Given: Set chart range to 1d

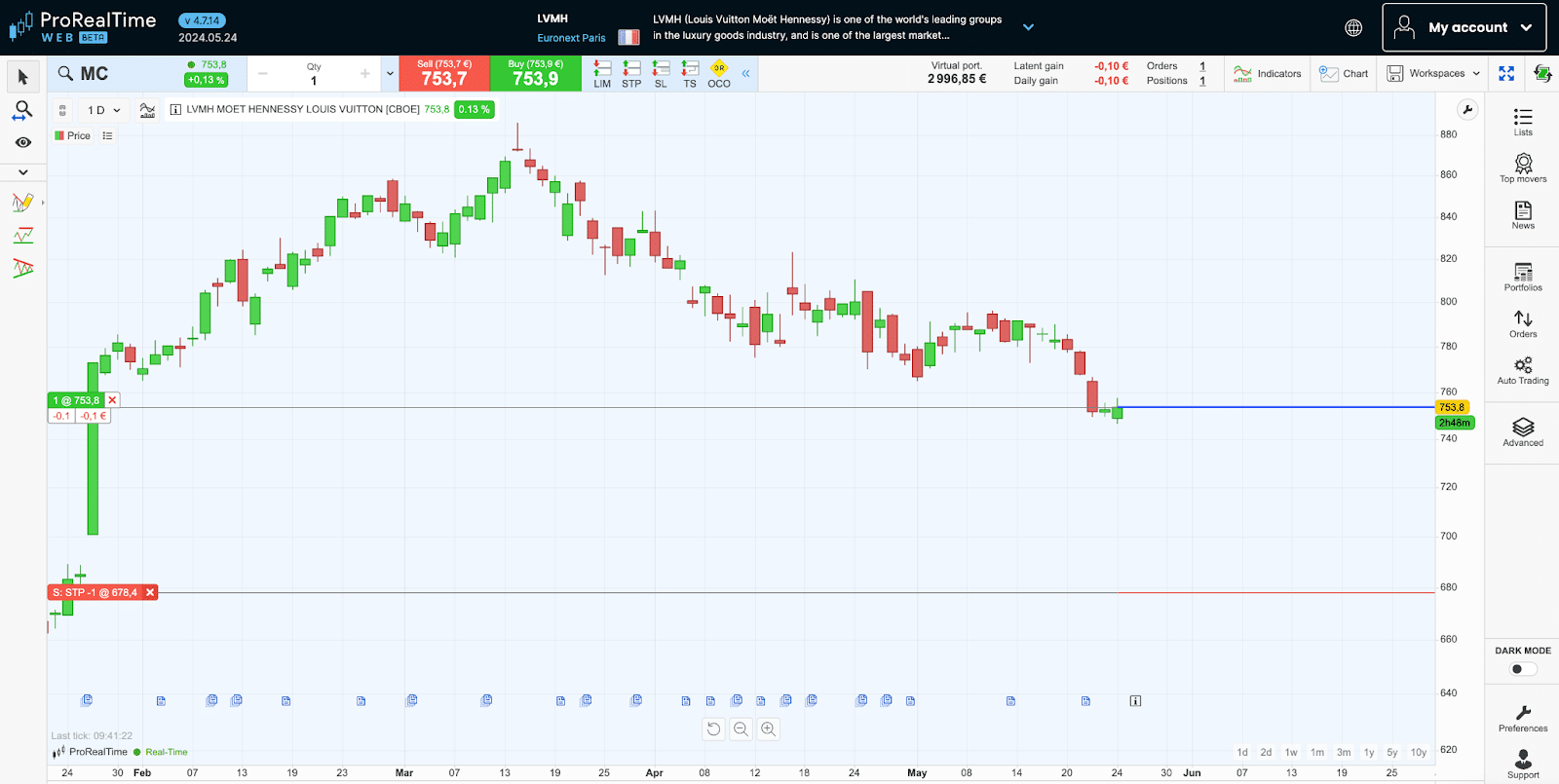Looking at the screenshot, I should [x=1242, y=752].
